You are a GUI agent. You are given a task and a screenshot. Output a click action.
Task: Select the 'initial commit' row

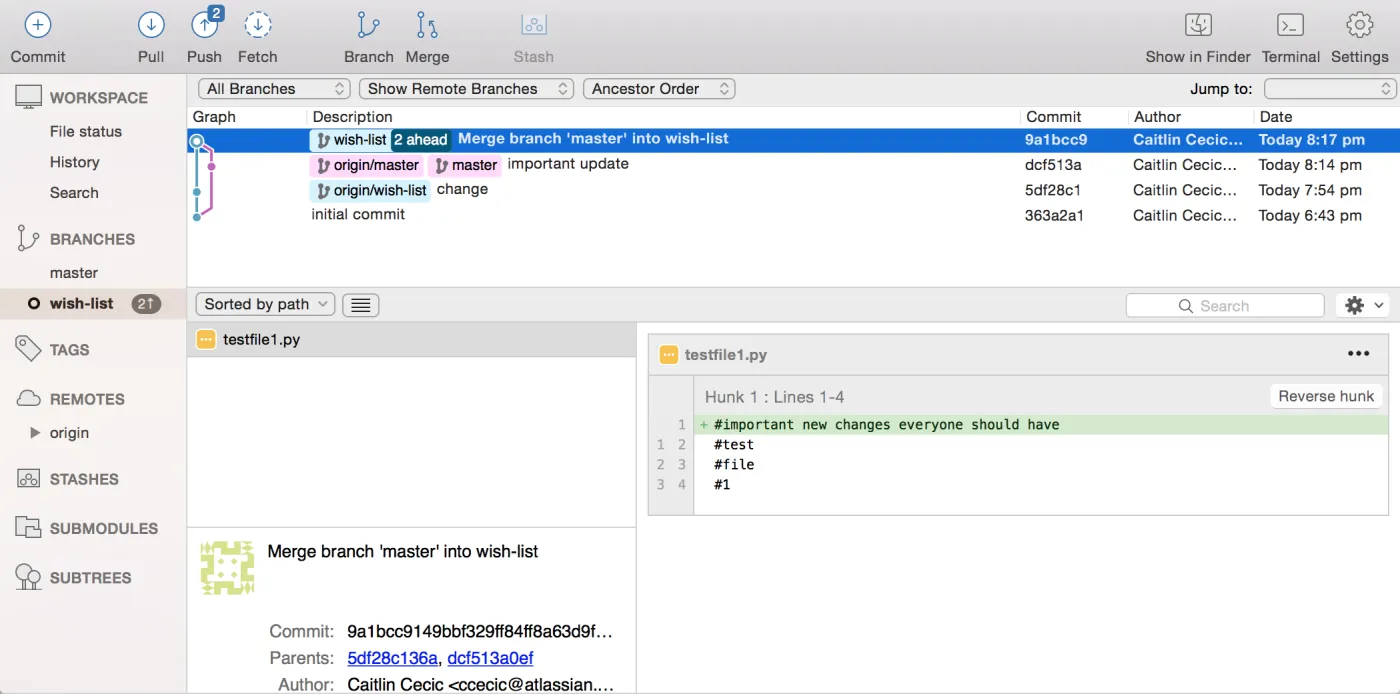point(793,215)
